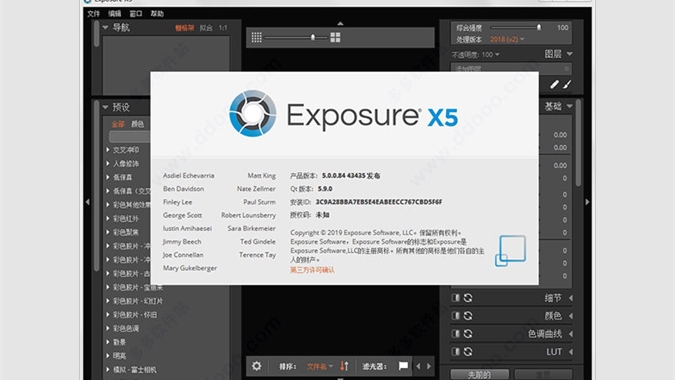Image resolution: width=675 pixels, height=380 pixels.
Task: Open the 帮助 menu
Action: click(x=157, y=14)
